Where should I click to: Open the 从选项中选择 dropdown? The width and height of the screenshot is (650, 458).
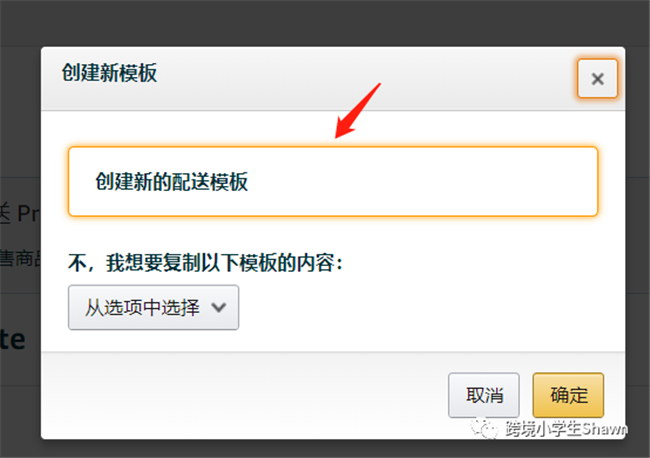point(153,307)
